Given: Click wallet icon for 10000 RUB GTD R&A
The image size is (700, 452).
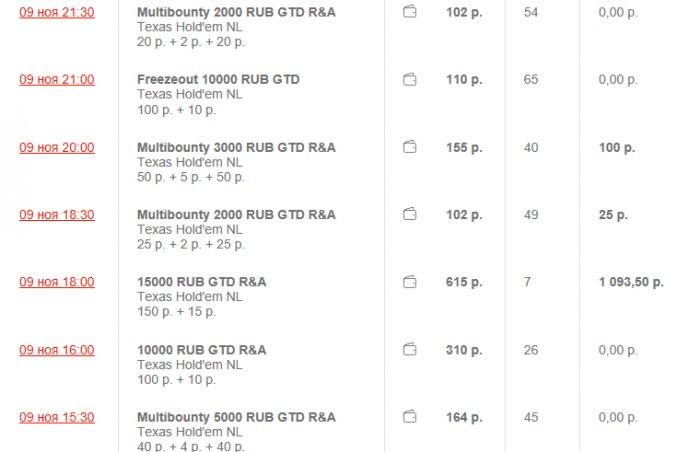Looking at the screenshot, I should [409, 350].
